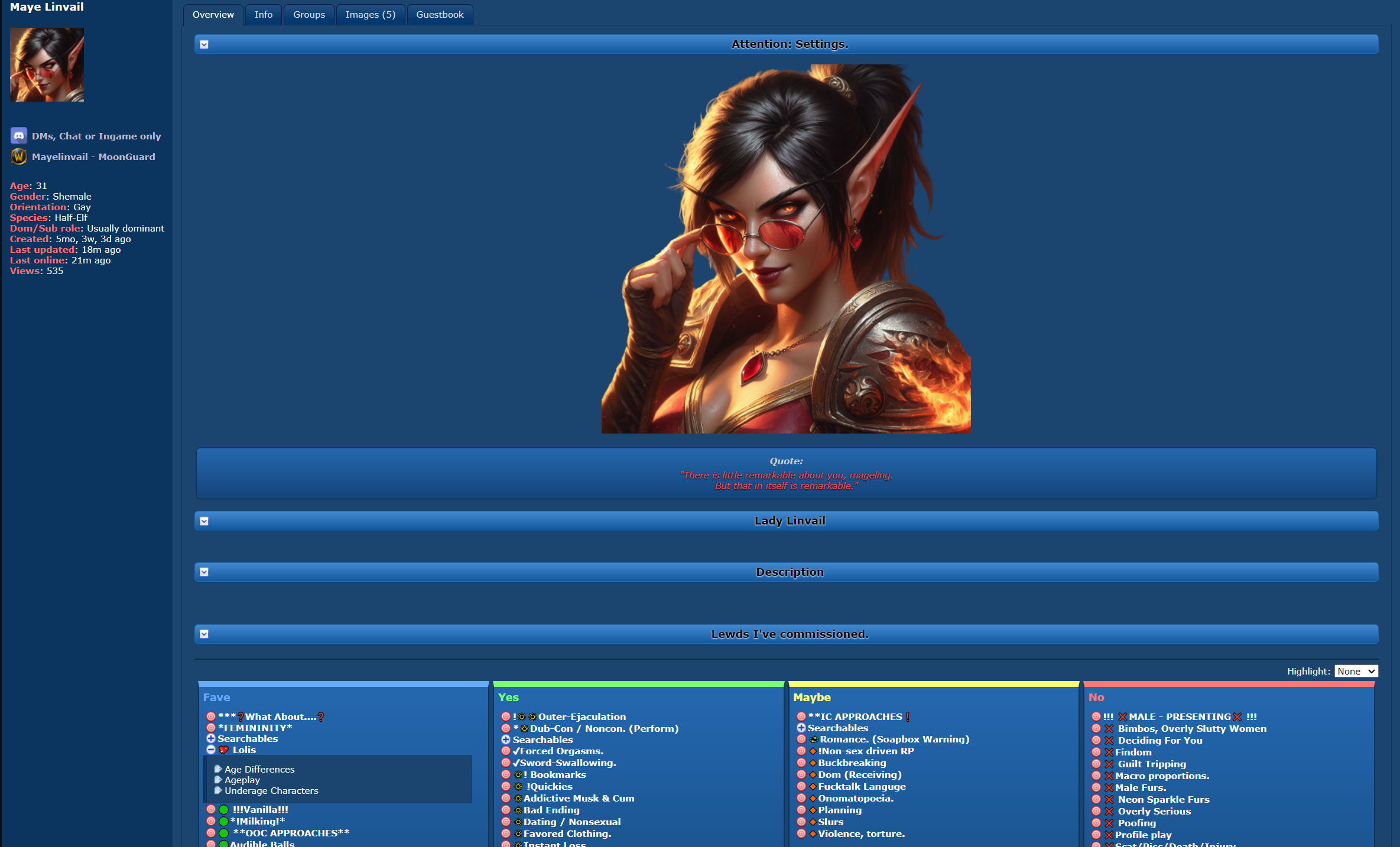The height and width of the screenshot is (847, 1400).
Task: Open the Highlight dropdown set to None
Action: tap(1356, 672)
